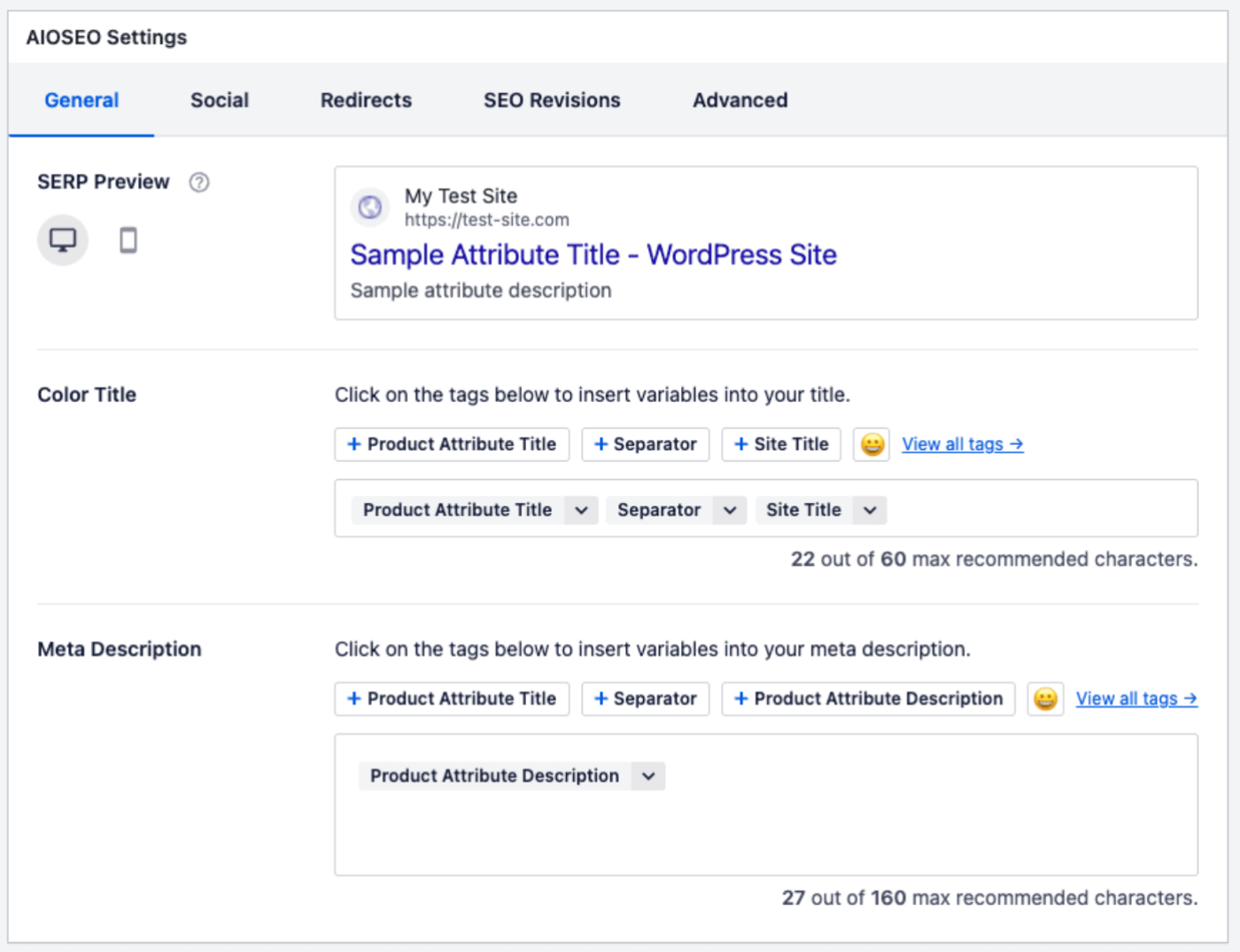
Task: Click the SERP Preview help icon
Action: (199, 182)
